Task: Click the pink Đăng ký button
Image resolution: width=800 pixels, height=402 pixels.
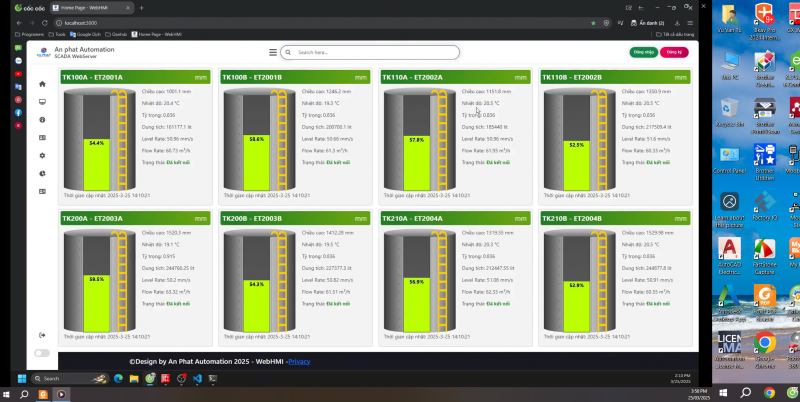Action: pyautogui.click(x=675, y=52)
